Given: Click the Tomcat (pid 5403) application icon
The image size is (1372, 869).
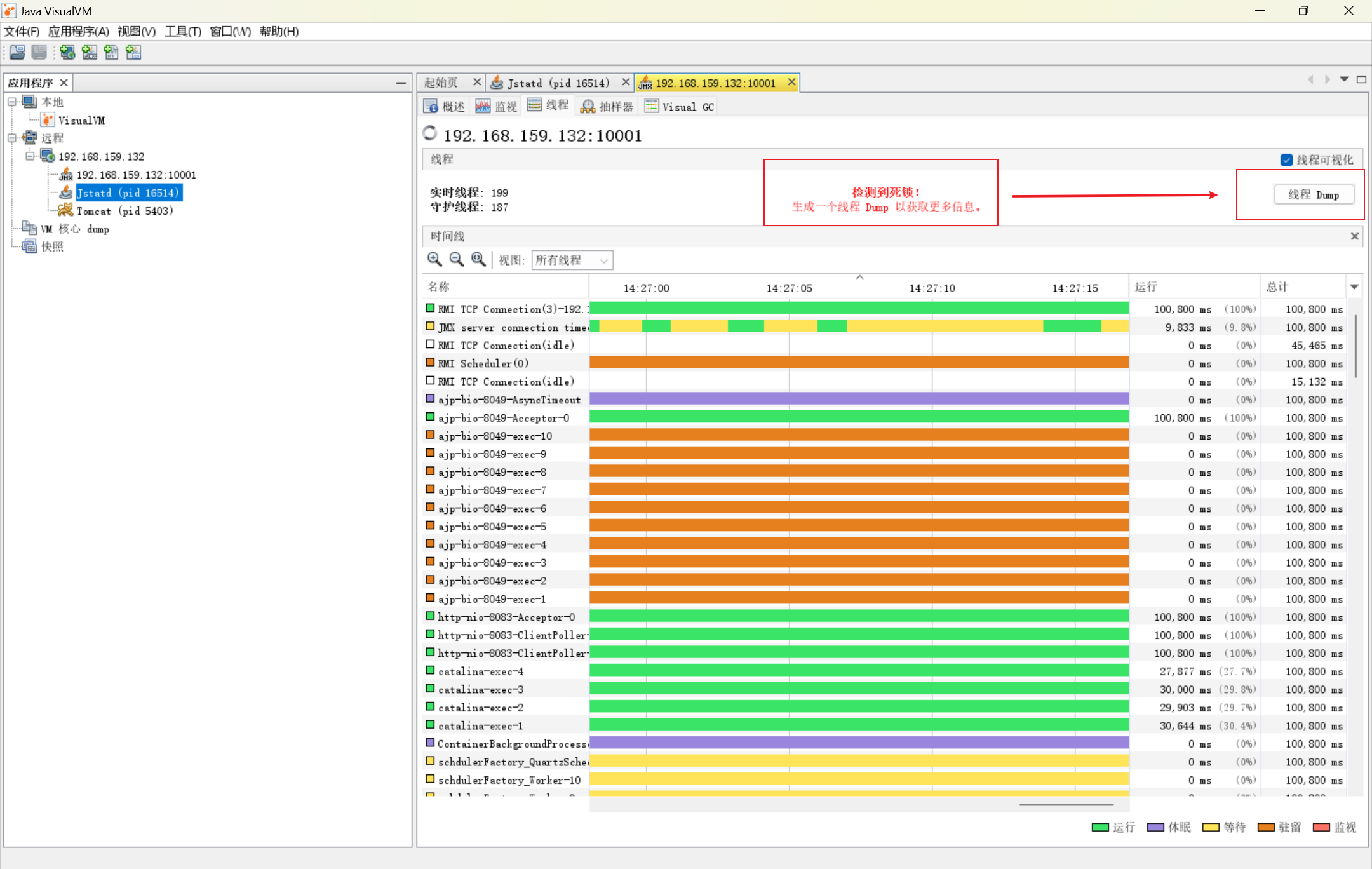Looking at the screenshot, I should (65, 210).
